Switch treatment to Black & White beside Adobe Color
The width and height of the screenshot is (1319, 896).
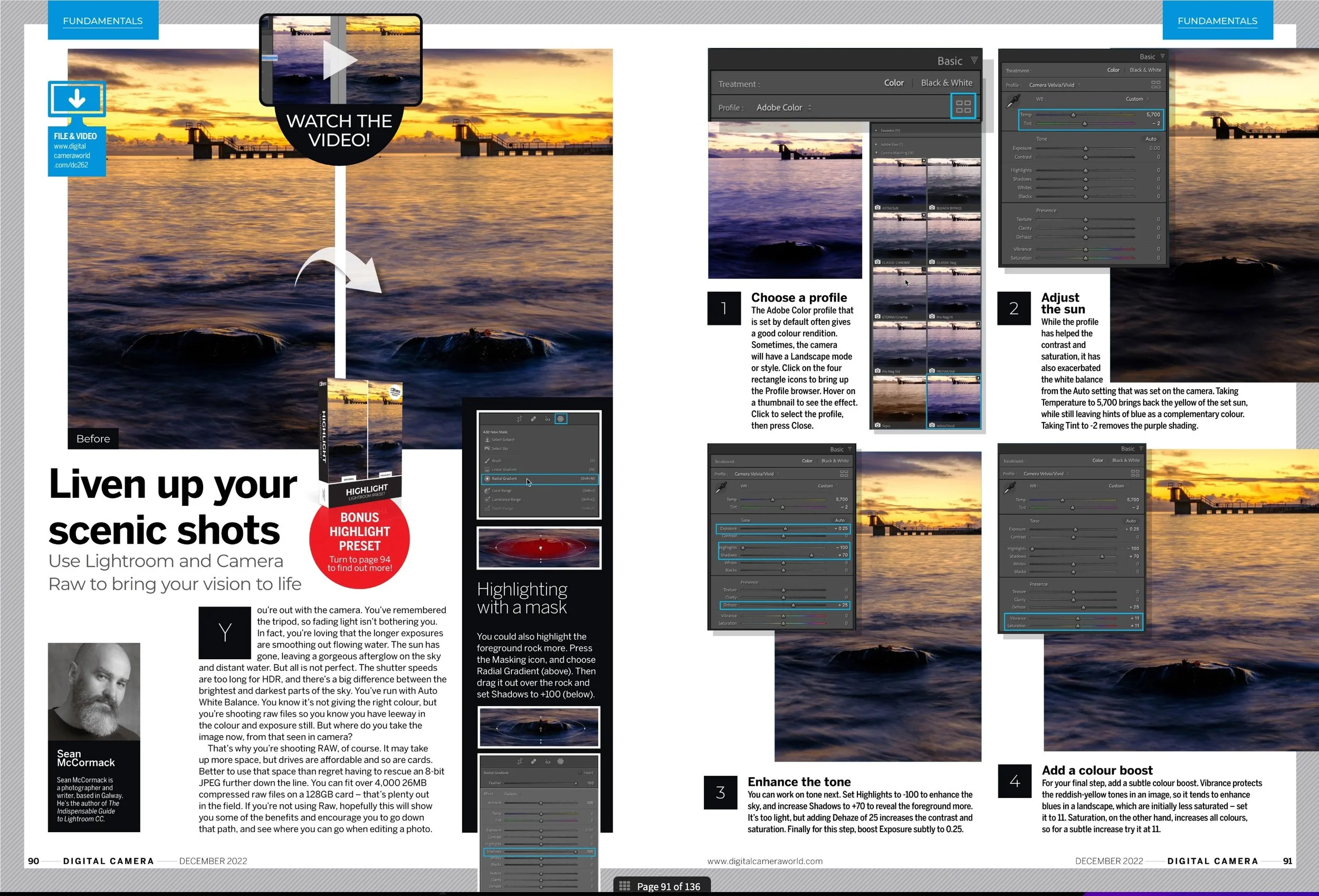(946, 83)
